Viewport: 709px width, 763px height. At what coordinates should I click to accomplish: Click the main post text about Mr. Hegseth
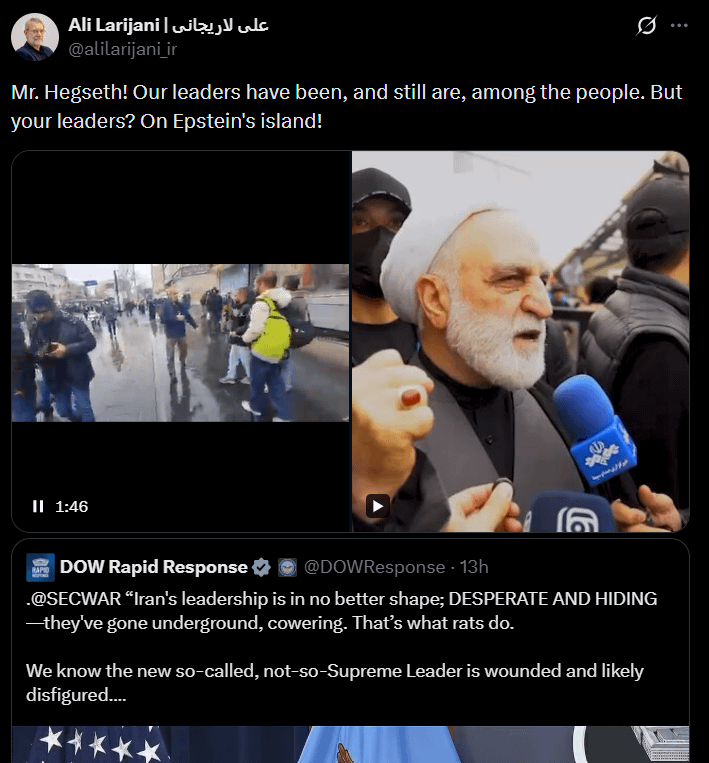pos(345,106)
